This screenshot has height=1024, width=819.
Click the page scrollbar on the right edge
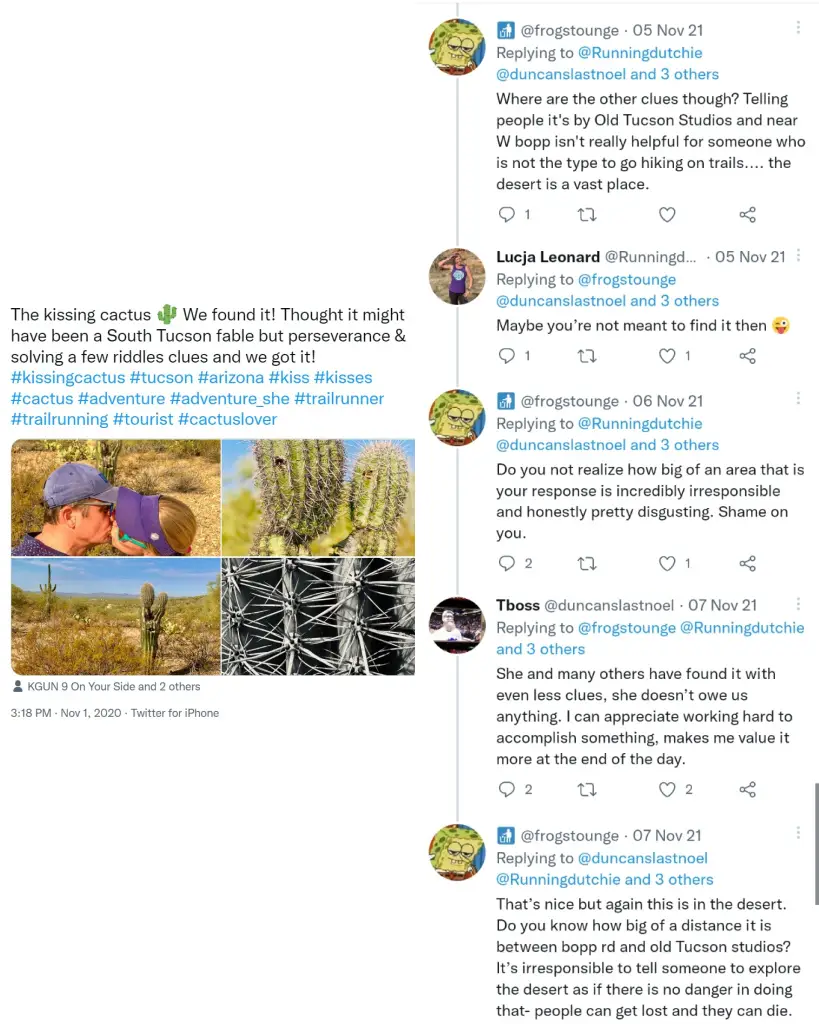[x=816, y=844]
